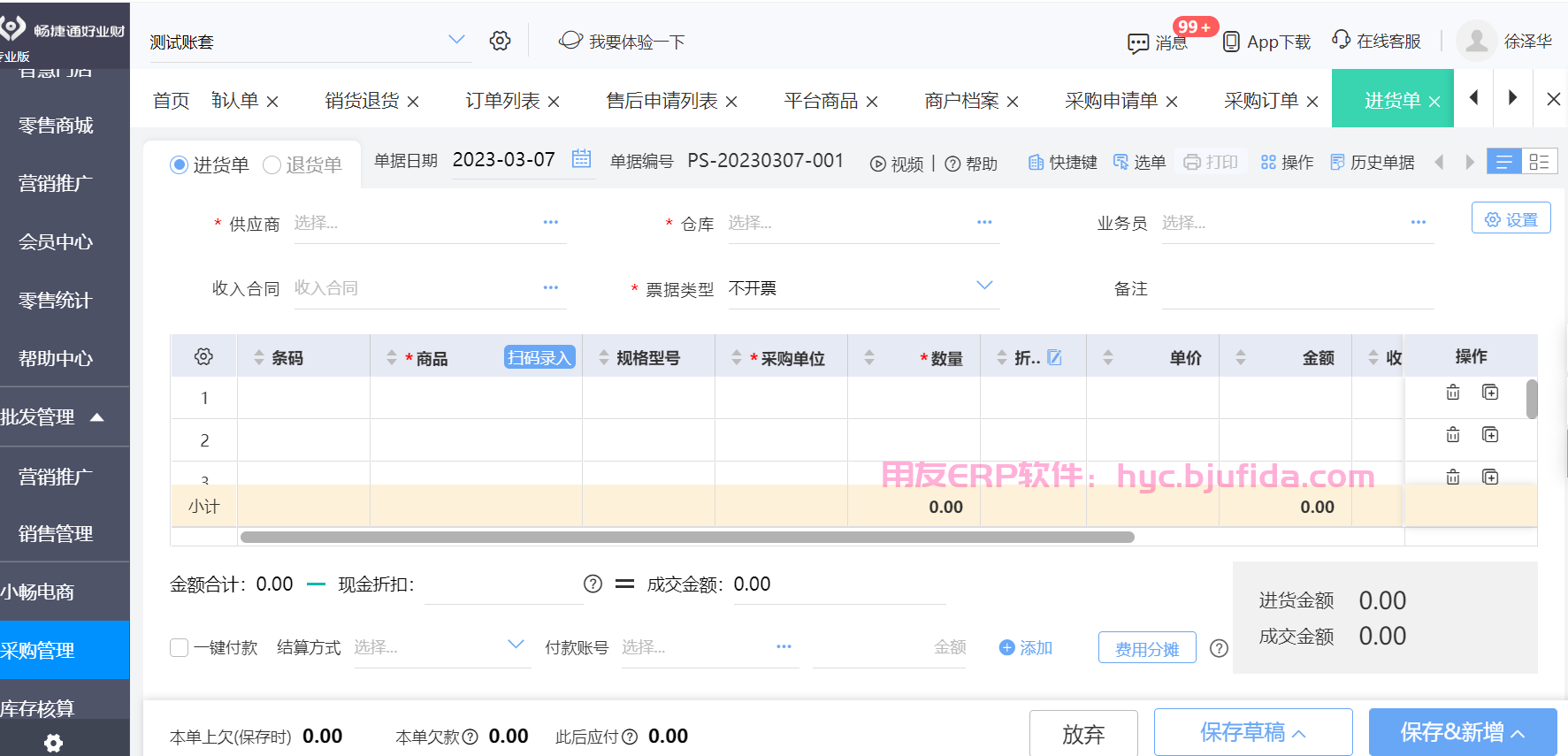Screen dimensions: 1568x756
Task: Click the cash discount help icon
Action: (x=593, y=584)
